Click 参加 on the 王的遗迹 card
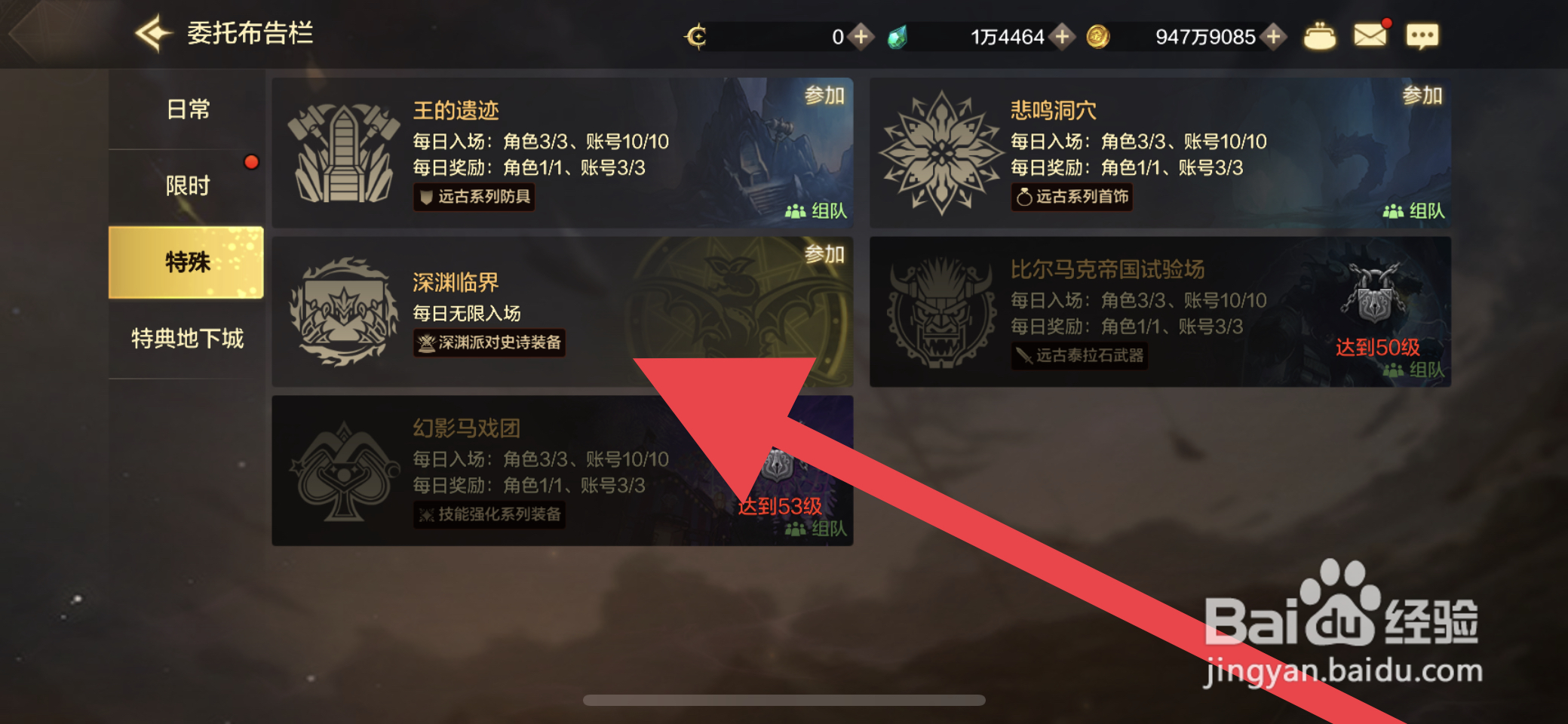 tap(824, 96)
